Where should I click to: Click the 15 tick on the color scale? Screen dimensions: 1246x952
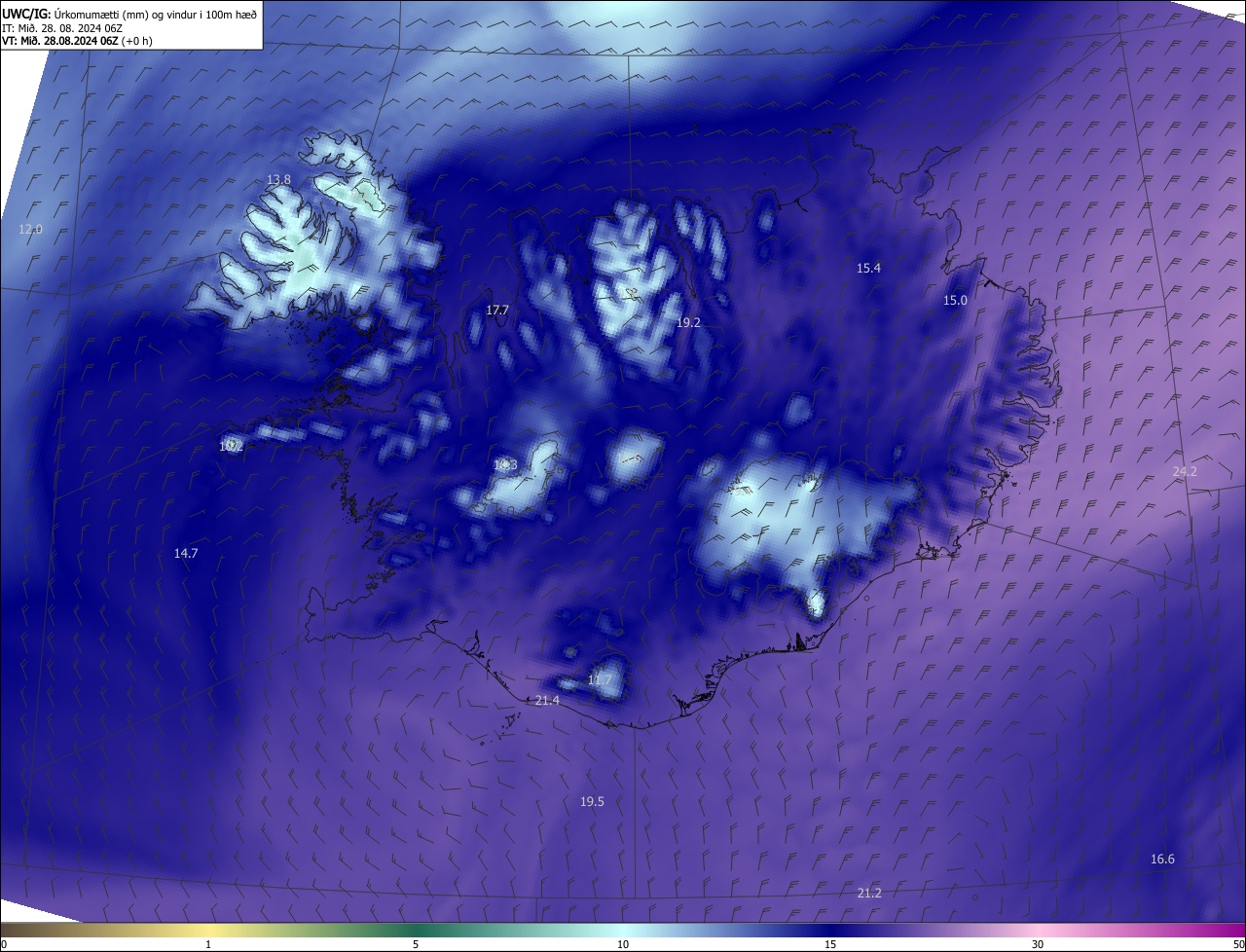(x=830, y=944)
